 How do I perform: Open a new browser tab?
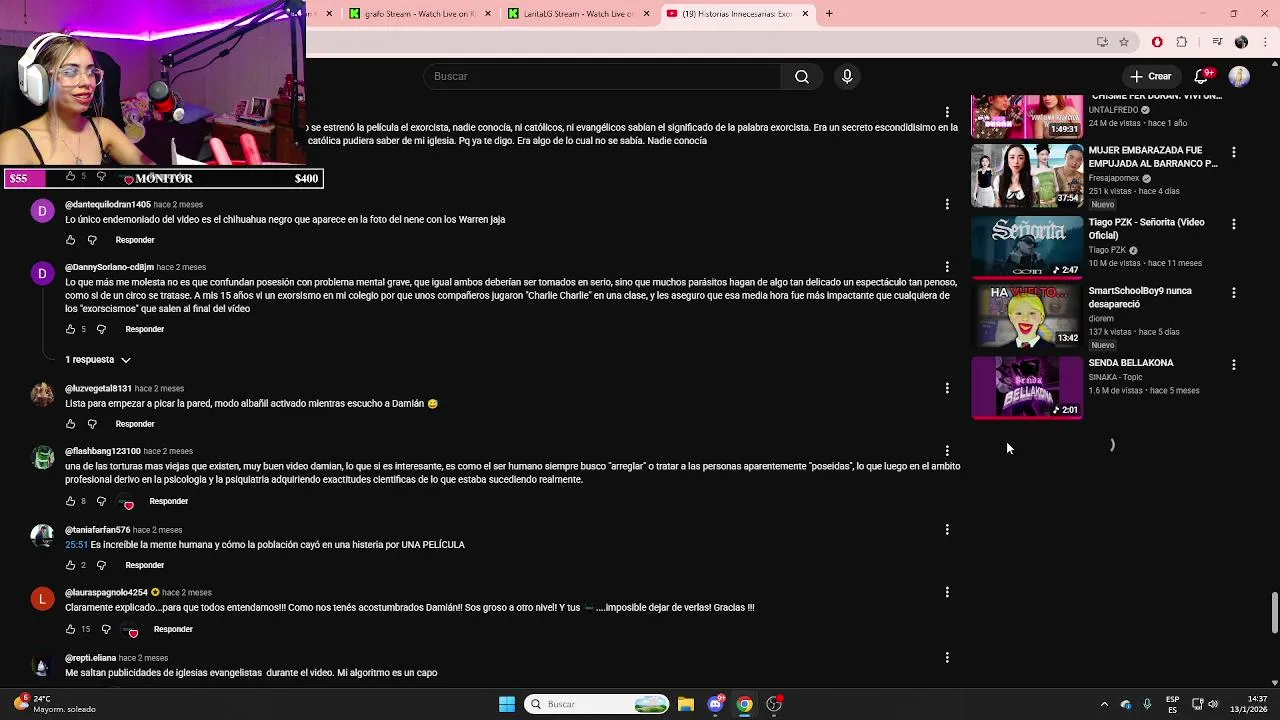[829, 13]
